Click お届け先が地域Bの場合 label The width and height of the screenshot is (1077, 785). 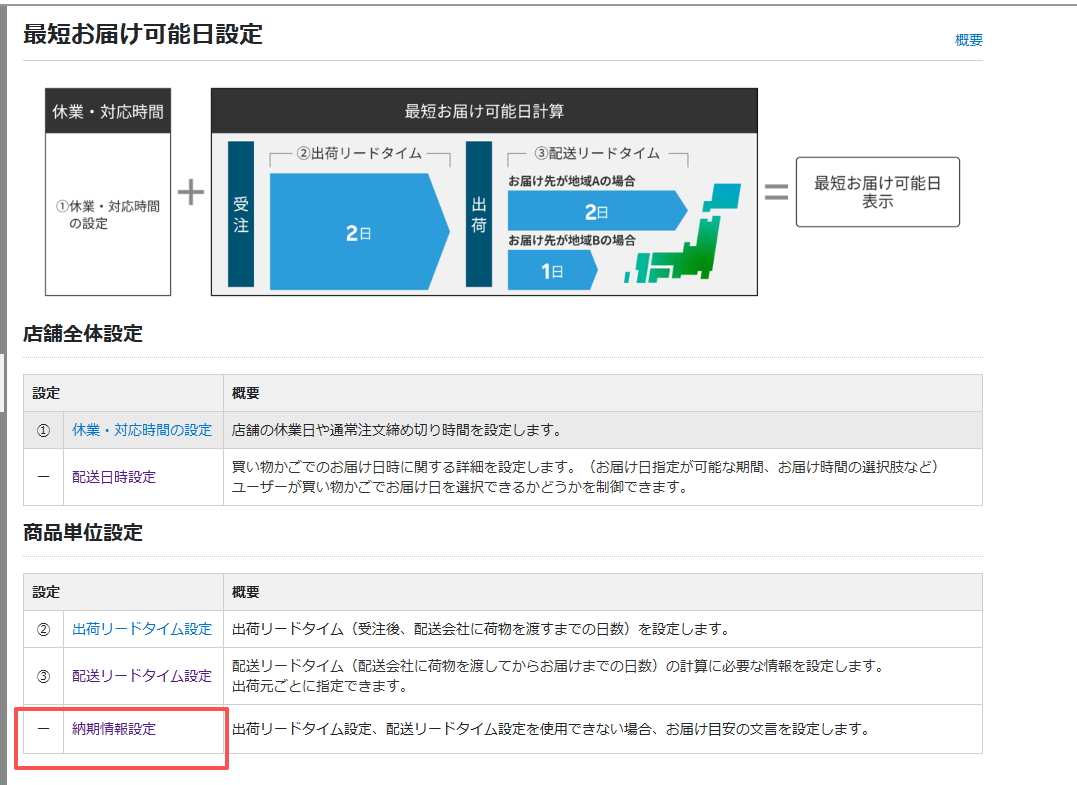click(571, 240)
